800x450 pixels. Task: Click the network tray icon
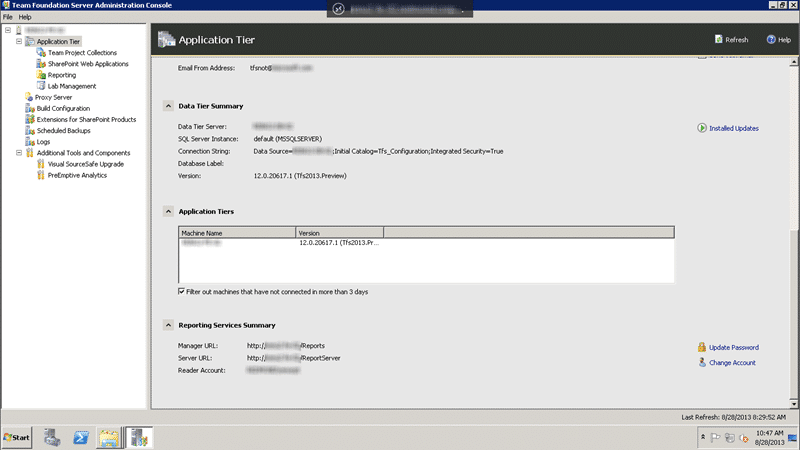pos(730,438)
